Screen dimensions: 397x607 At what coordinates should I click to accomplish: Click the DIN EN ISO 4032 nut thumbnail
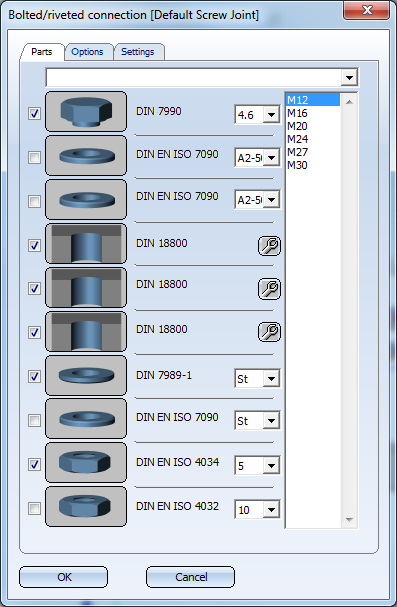pyautogui.click(x=86, y=507)
